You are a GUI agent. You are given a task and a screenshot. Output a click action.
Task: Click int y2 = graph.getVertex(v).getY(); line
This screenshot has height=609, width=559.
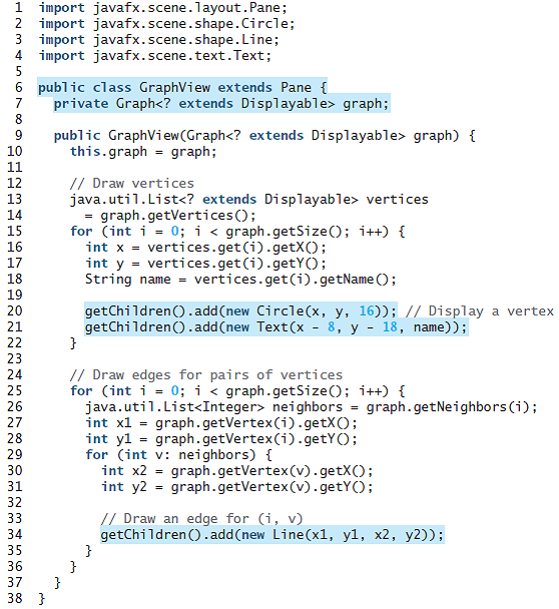click(x=237, y=487)
